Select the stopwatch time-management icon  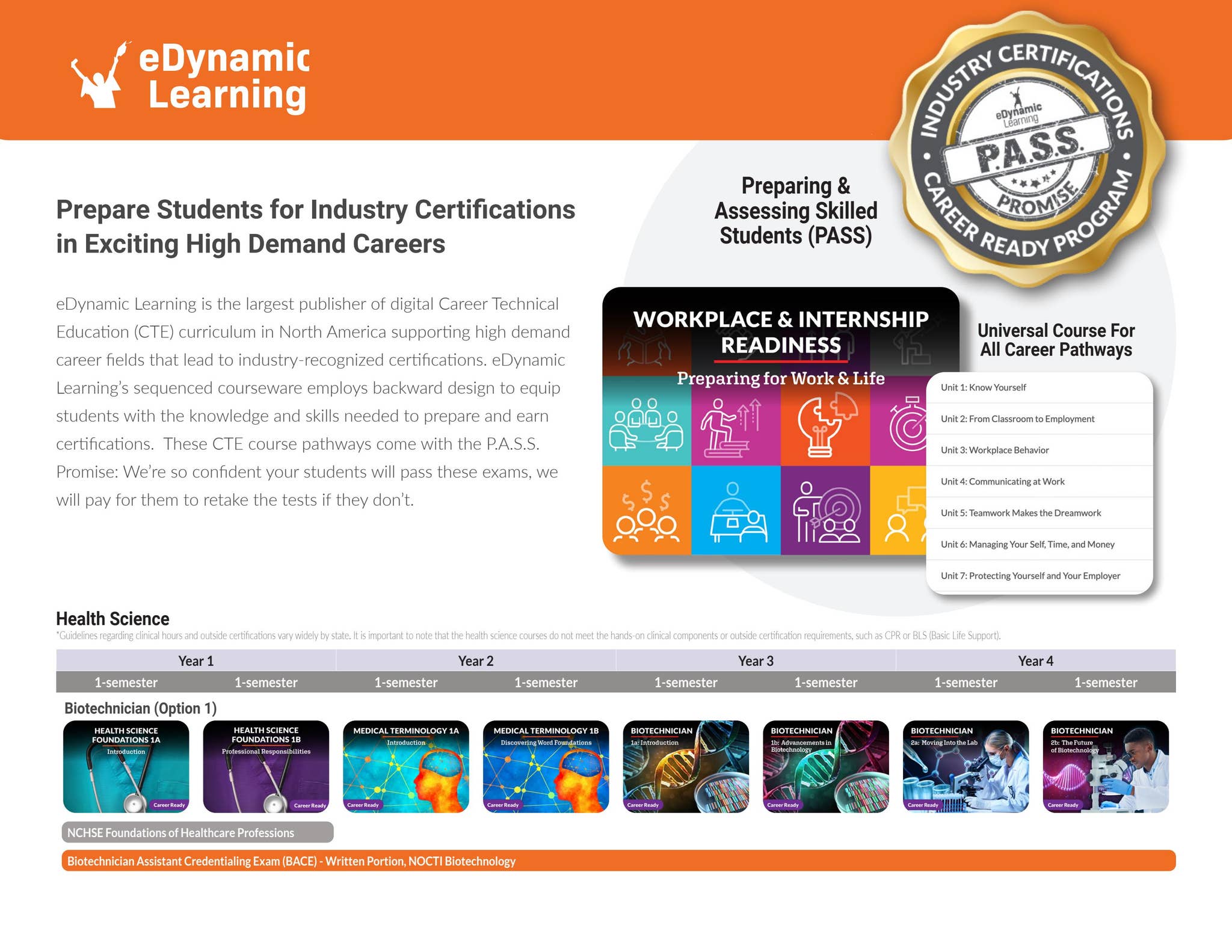(910, 421)
